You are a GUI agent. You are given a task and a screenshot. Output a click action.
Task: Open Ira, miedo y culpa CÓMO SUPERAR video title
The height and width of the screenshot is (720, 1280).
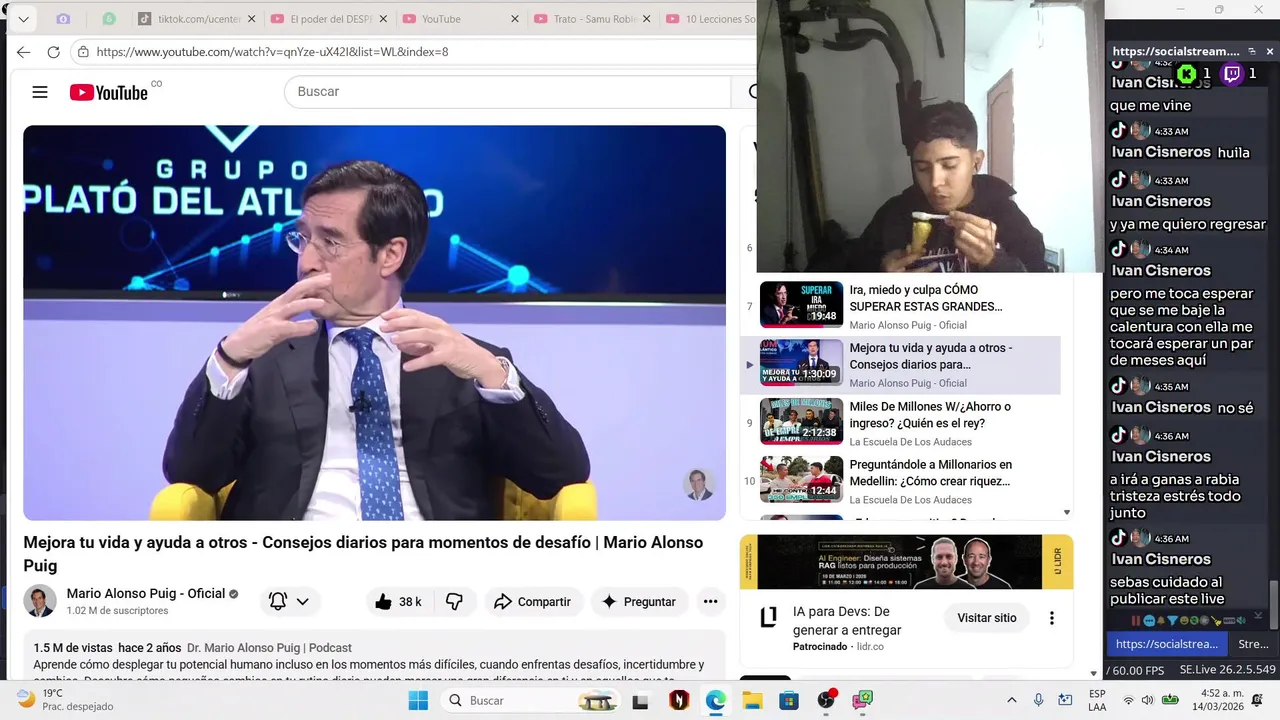(926, 298)
